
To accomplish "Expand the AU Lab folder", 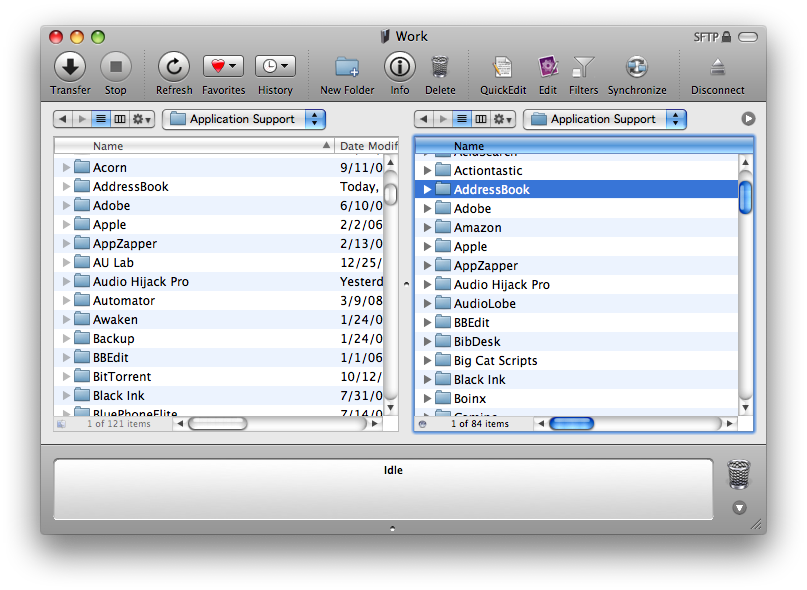I will 66,263.
